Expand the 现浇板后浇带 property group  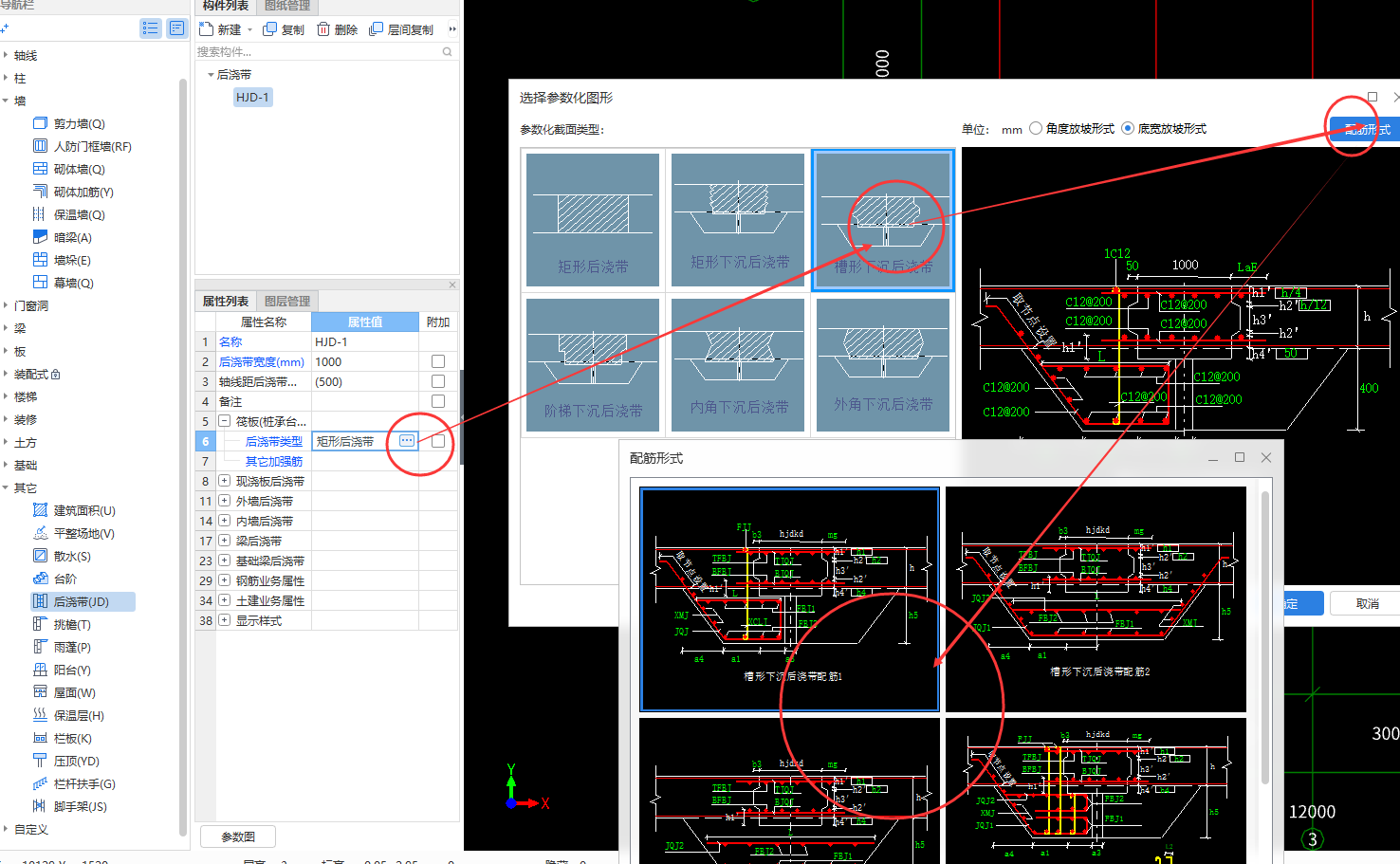[x=225, y=481]
